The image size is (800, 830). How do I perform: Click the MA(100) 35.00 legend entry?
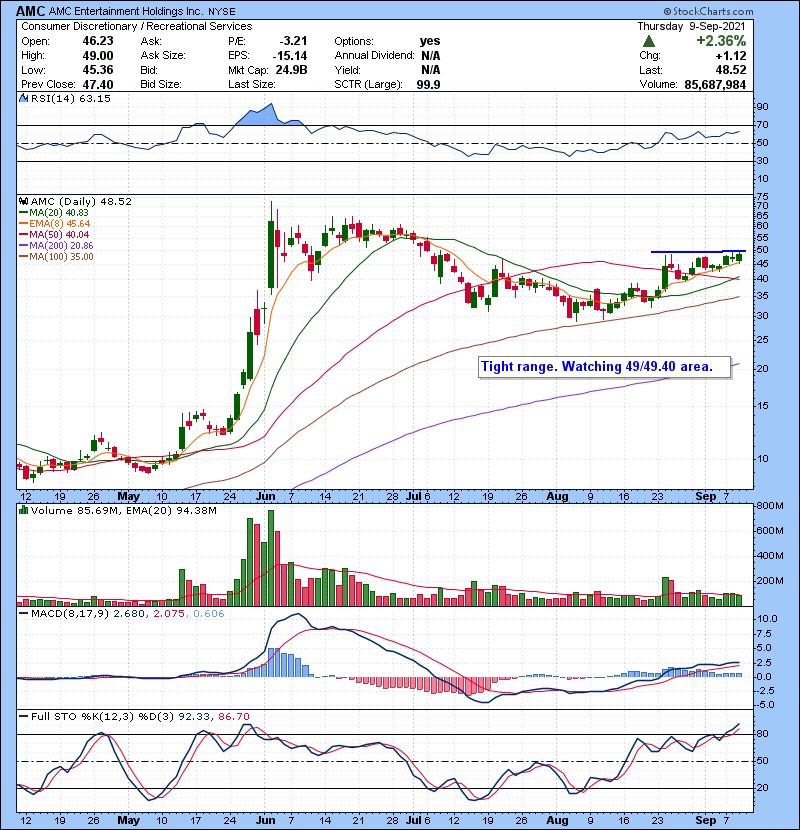[56, 257]
